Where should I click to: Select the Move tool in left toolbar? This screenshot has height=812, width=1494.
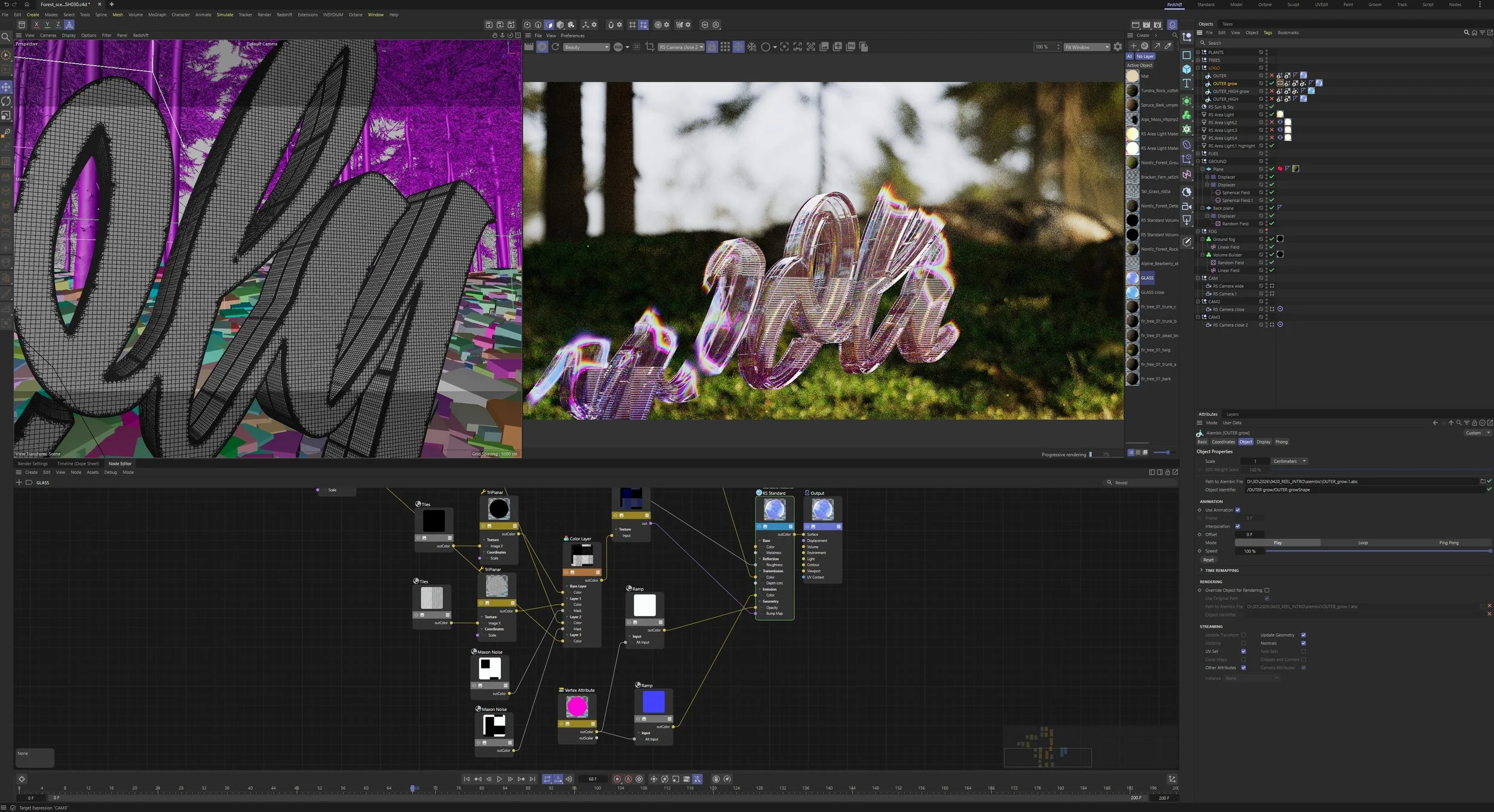coord(6,87)
